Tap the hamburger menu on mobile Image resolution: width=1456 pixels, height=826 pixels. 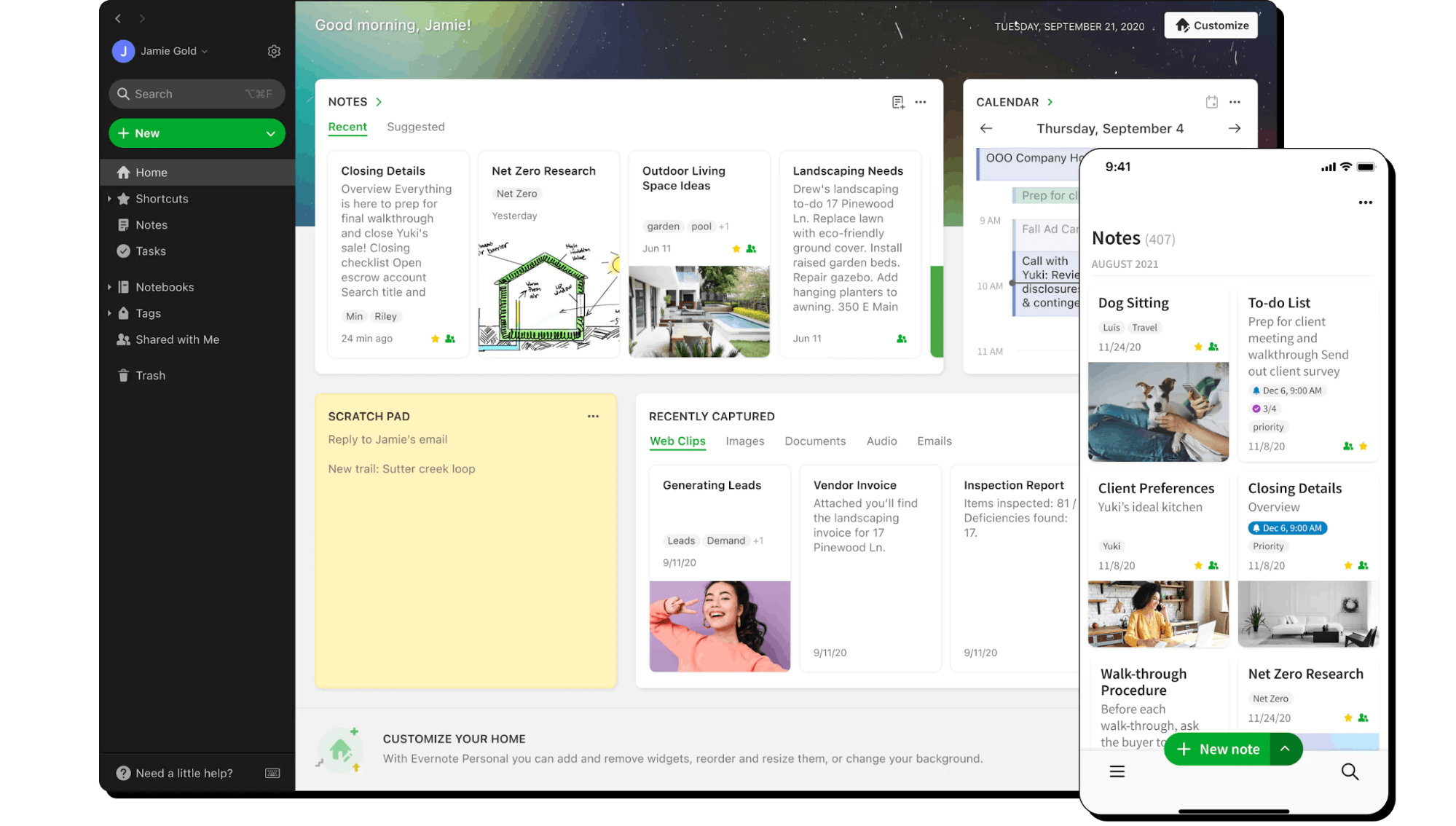tap(1117, 771)
